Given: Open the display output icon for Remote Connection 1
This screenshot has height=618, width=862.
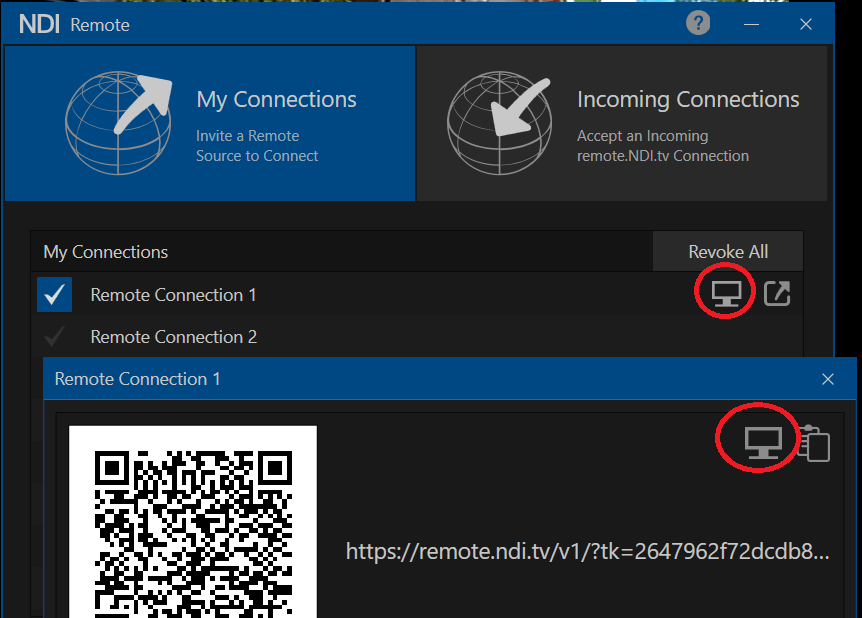Looking at the screenshot, I should [x=724, y=291].
